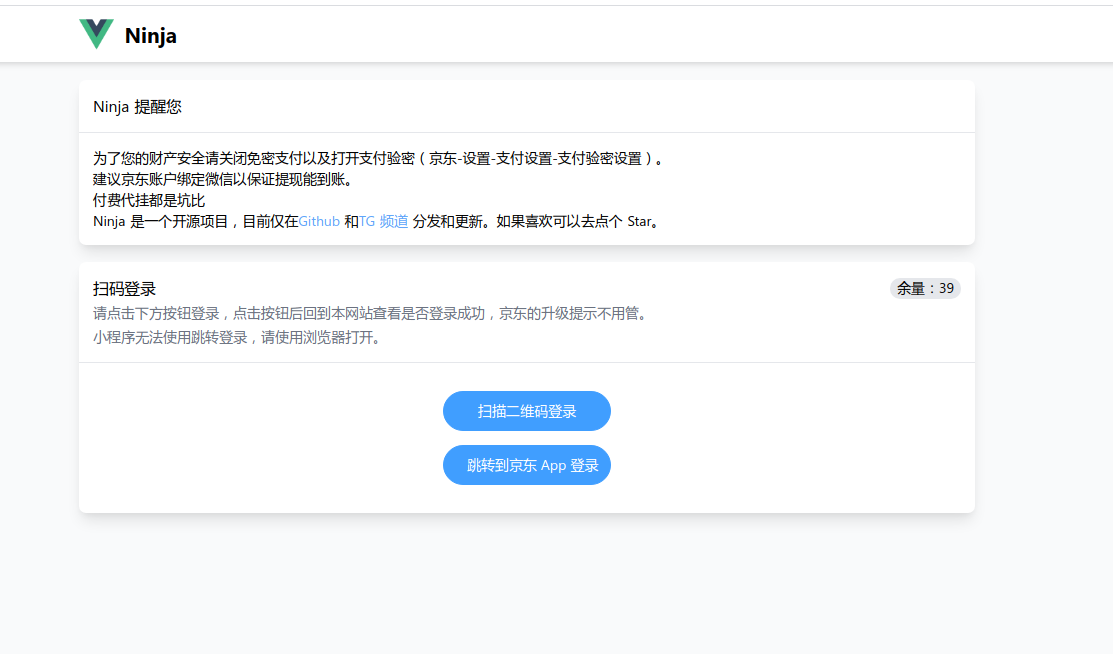
Task: Click the text 请点击下方按钮登录
Action: [x=156, y=313]
